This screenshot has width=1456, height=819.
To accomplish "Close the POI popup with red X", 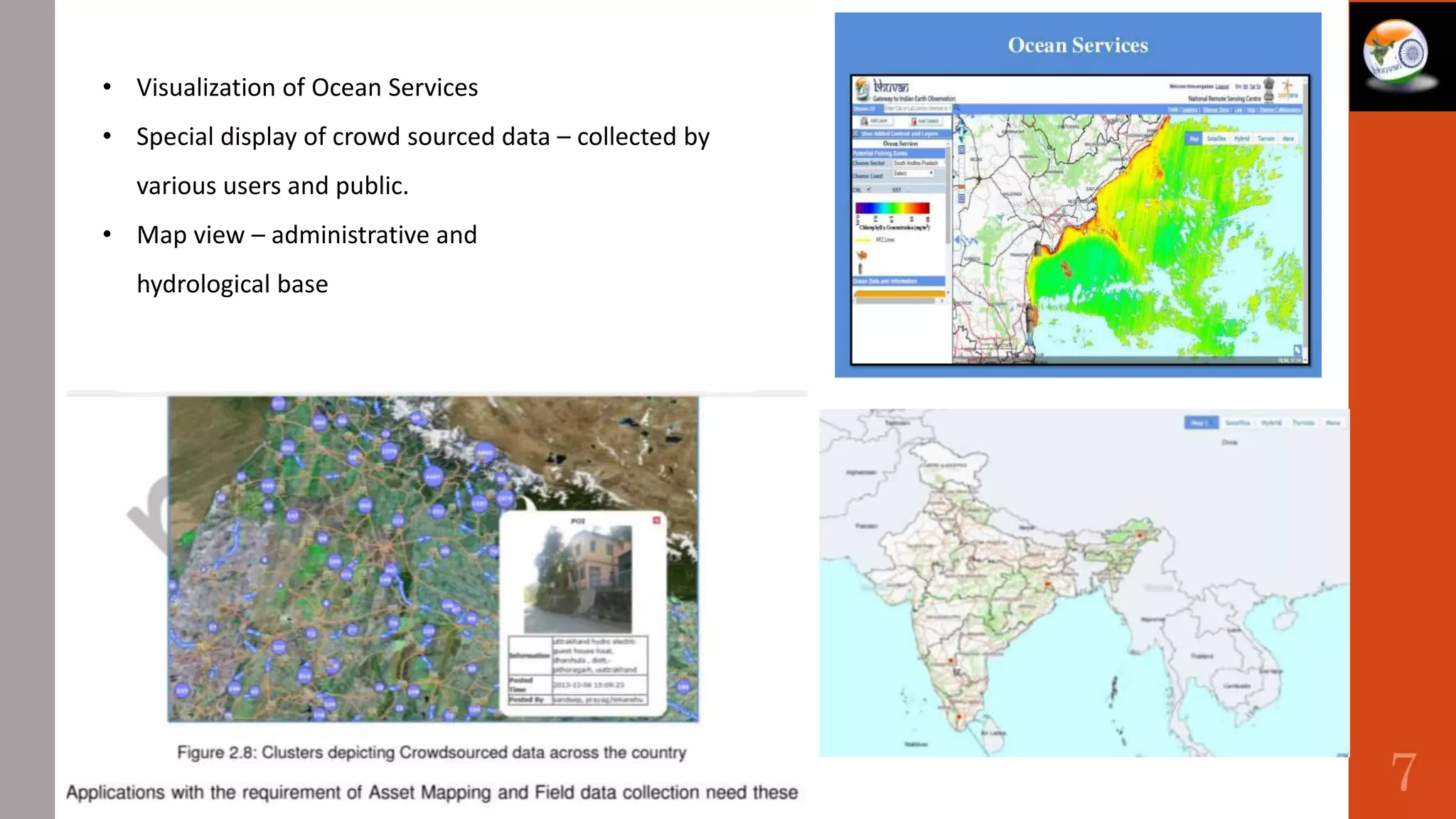I will pos(656,520).
